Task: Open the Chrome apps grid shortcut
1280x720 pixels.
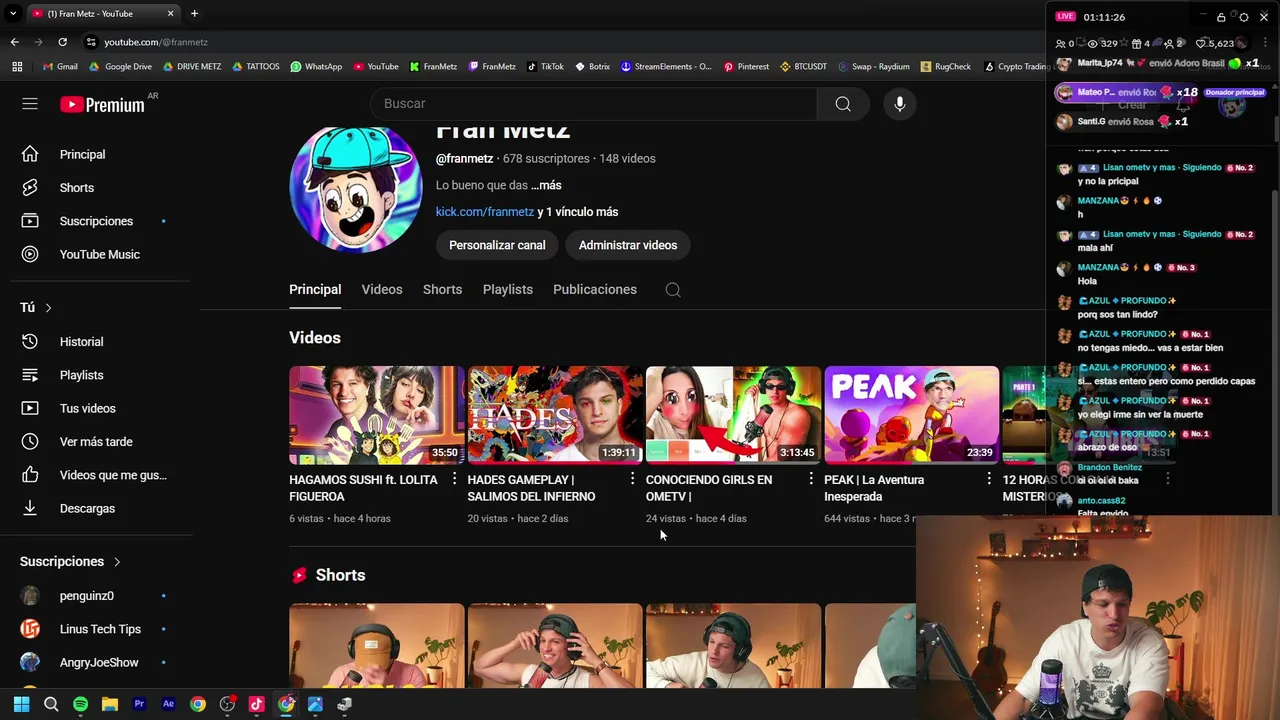Action: [x=17, y=67]
